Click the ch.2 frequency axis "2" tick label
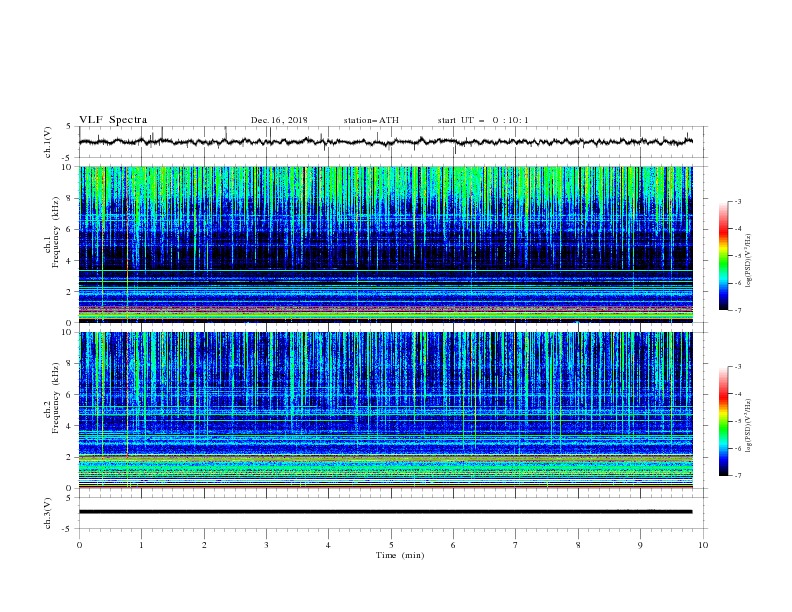This screenshot has width=792, height=612. (x=69, y=457)
